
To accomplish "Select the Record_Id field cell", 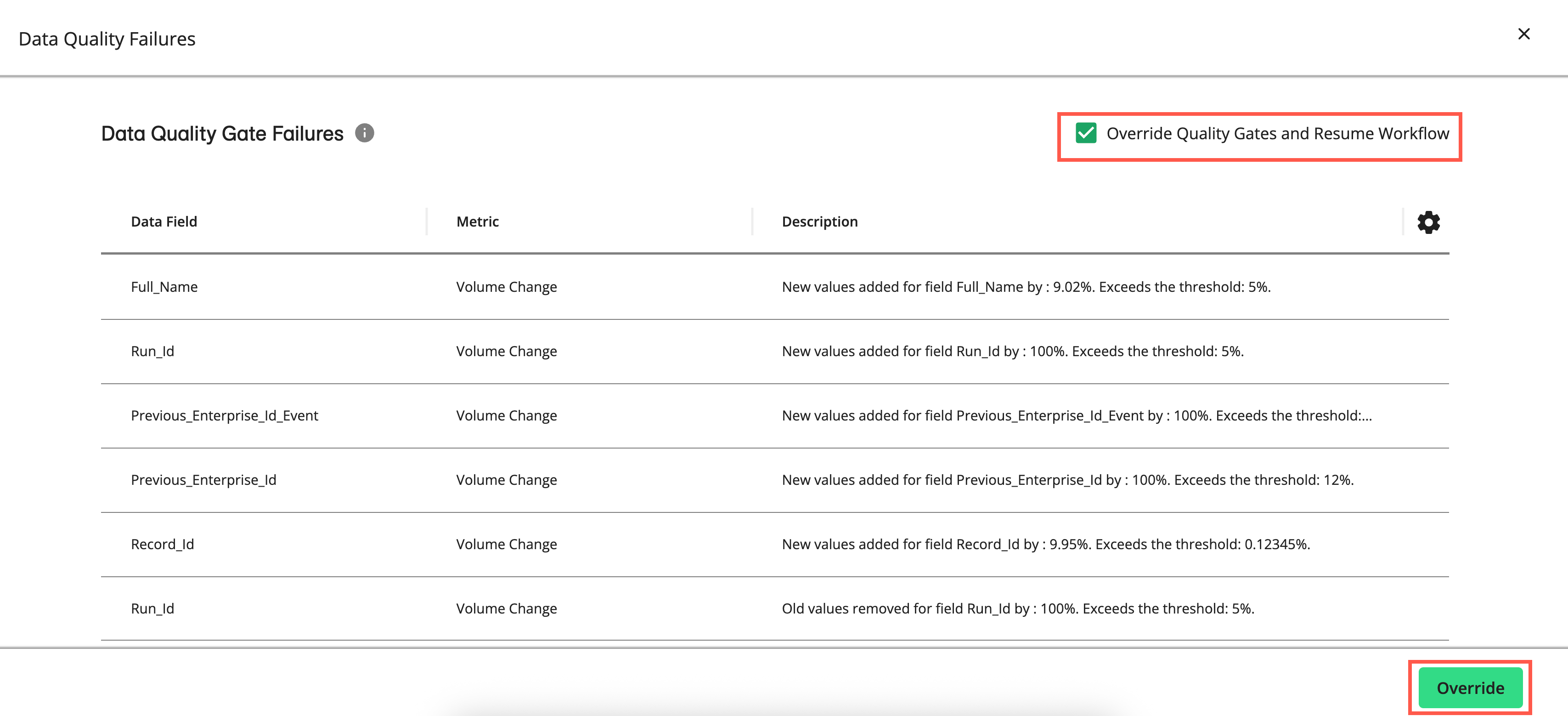I will point(162,544).
